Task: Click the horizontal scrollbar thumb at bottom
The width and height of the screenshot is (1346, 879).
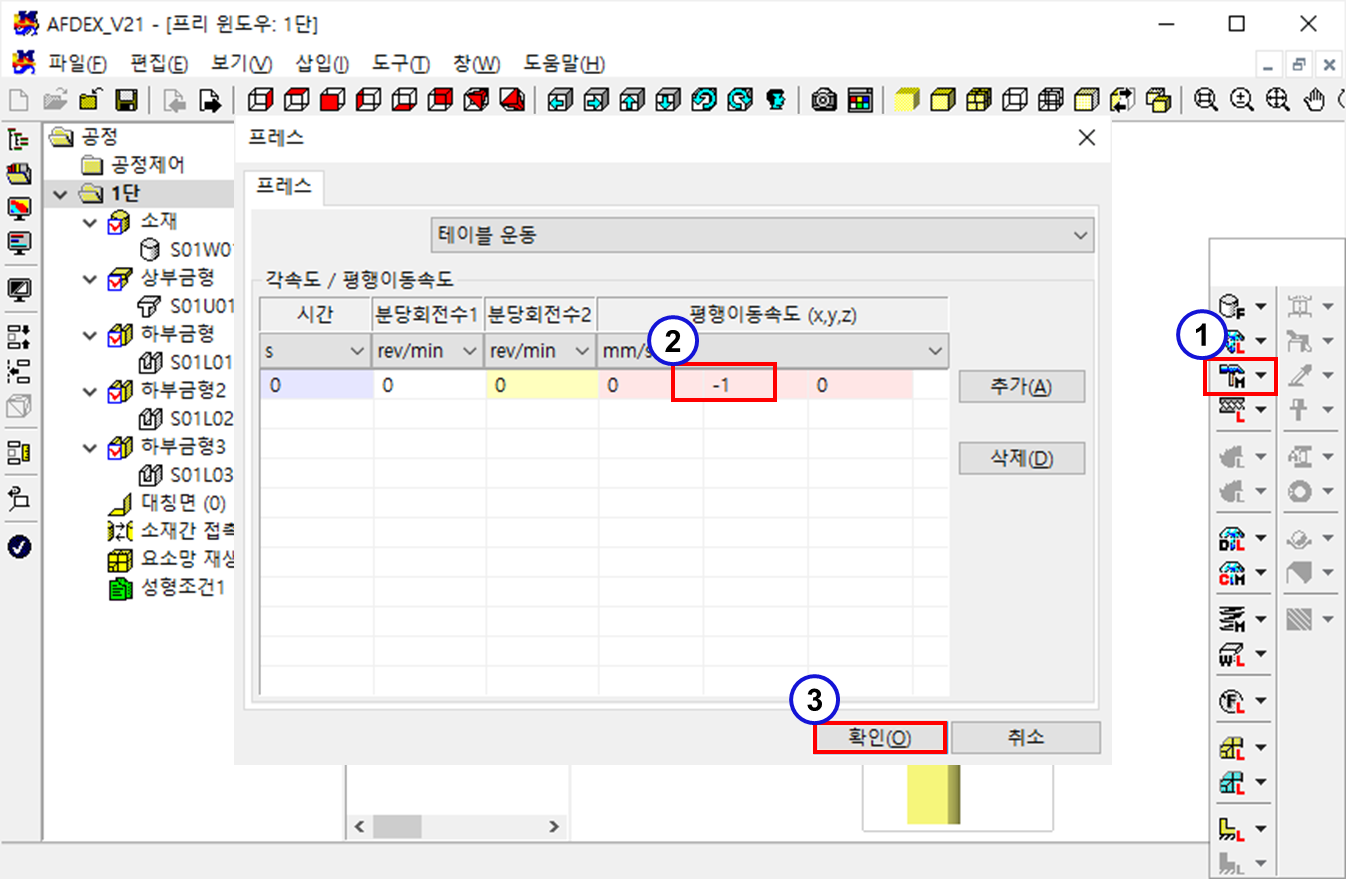Action: tap(398, 827)
